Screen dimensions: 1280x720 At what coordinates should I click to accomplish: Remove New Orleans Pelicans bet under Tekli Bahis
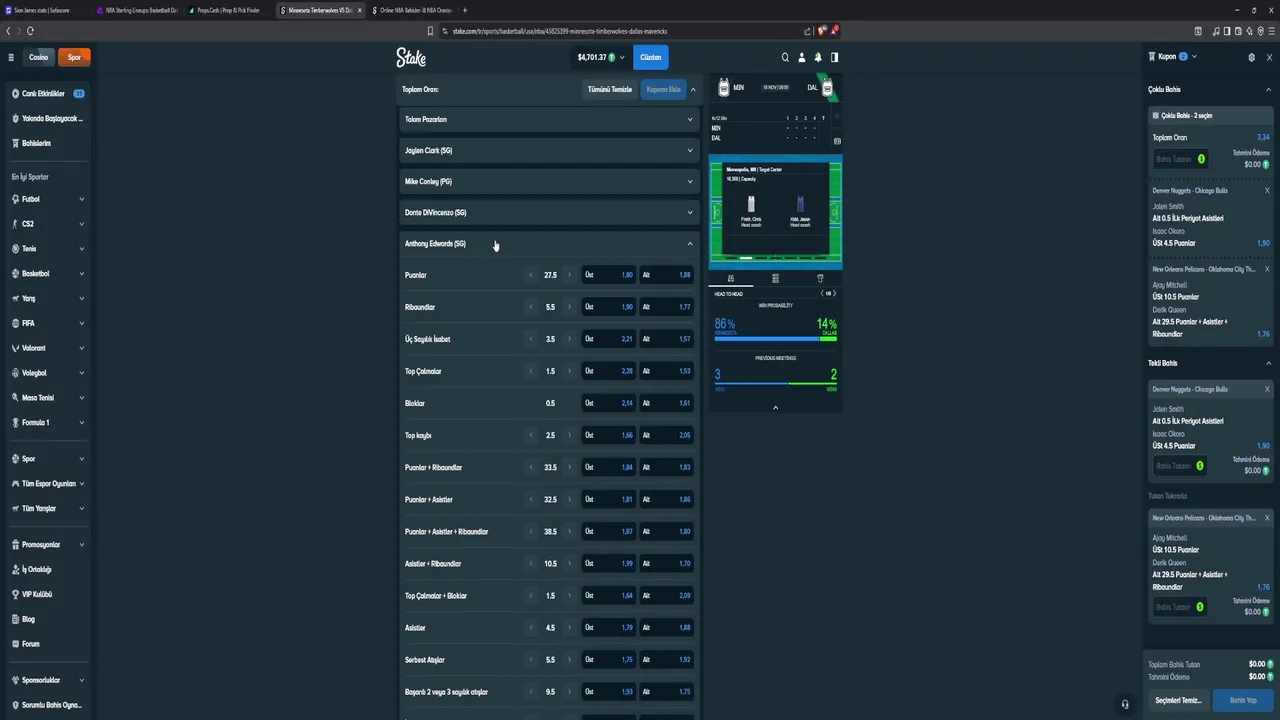(x=1267, y=518)
